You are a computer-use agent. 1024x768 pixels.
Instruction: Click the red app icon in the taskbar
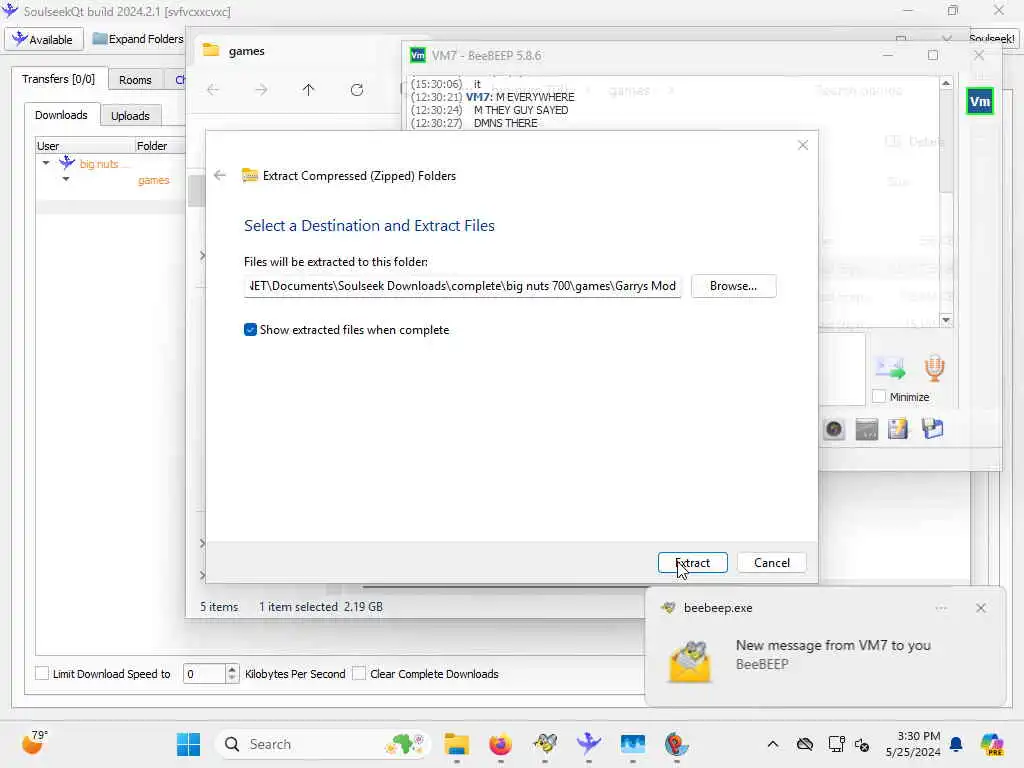[x=677, y=744]
